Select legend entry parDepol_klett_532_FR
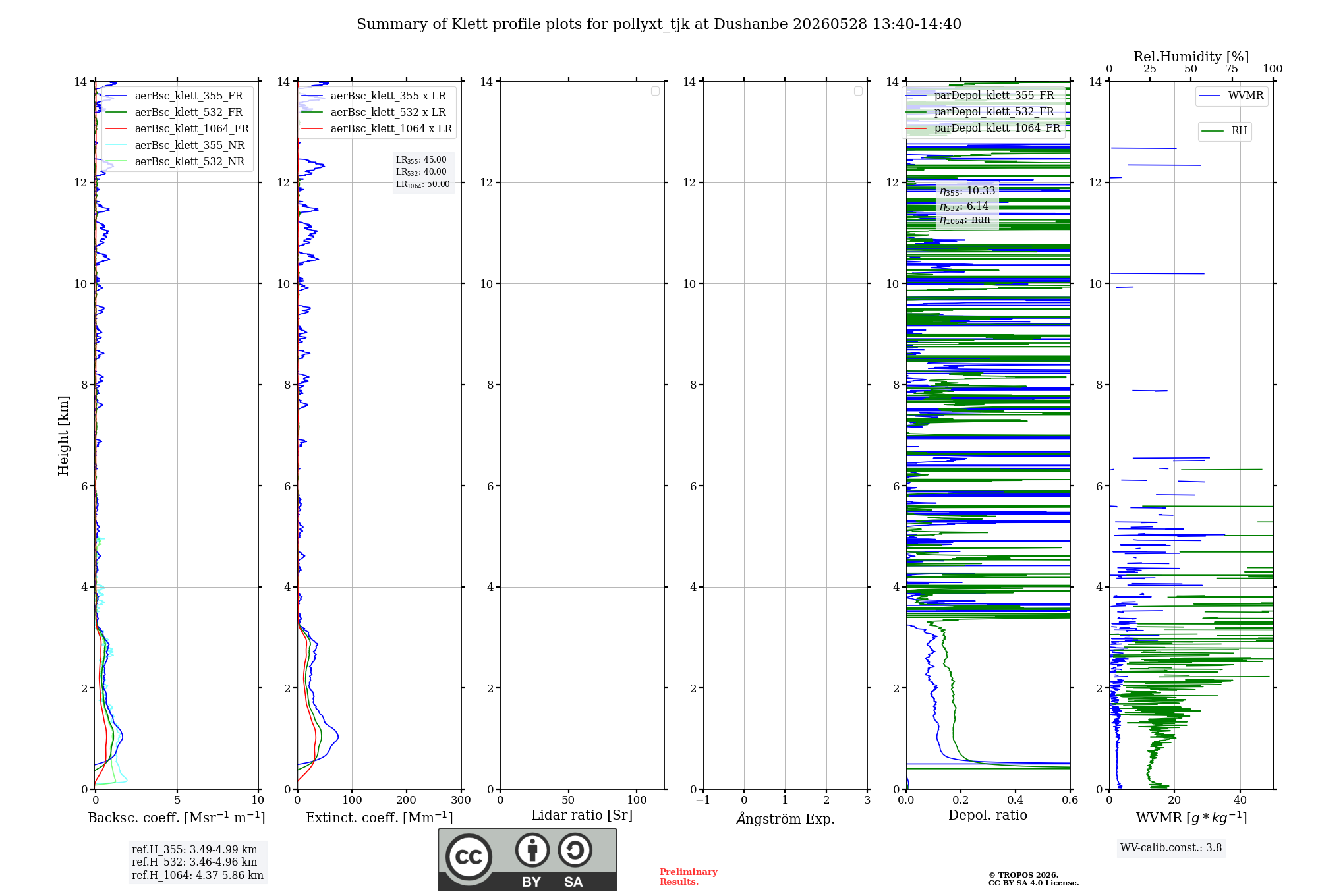This screenshot has width=1318, height=896. coord(981,111)
